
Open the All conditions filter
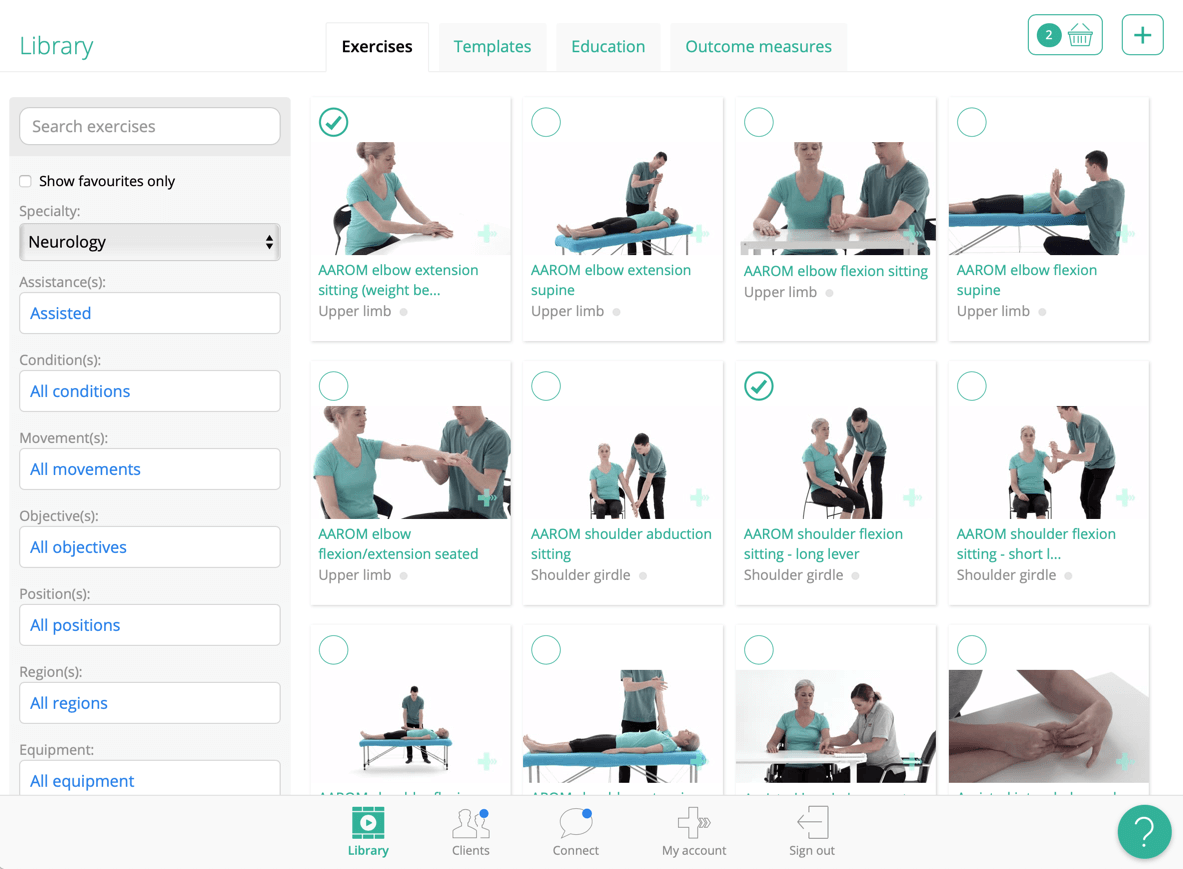pyautogui.click(x=149, y=391)
